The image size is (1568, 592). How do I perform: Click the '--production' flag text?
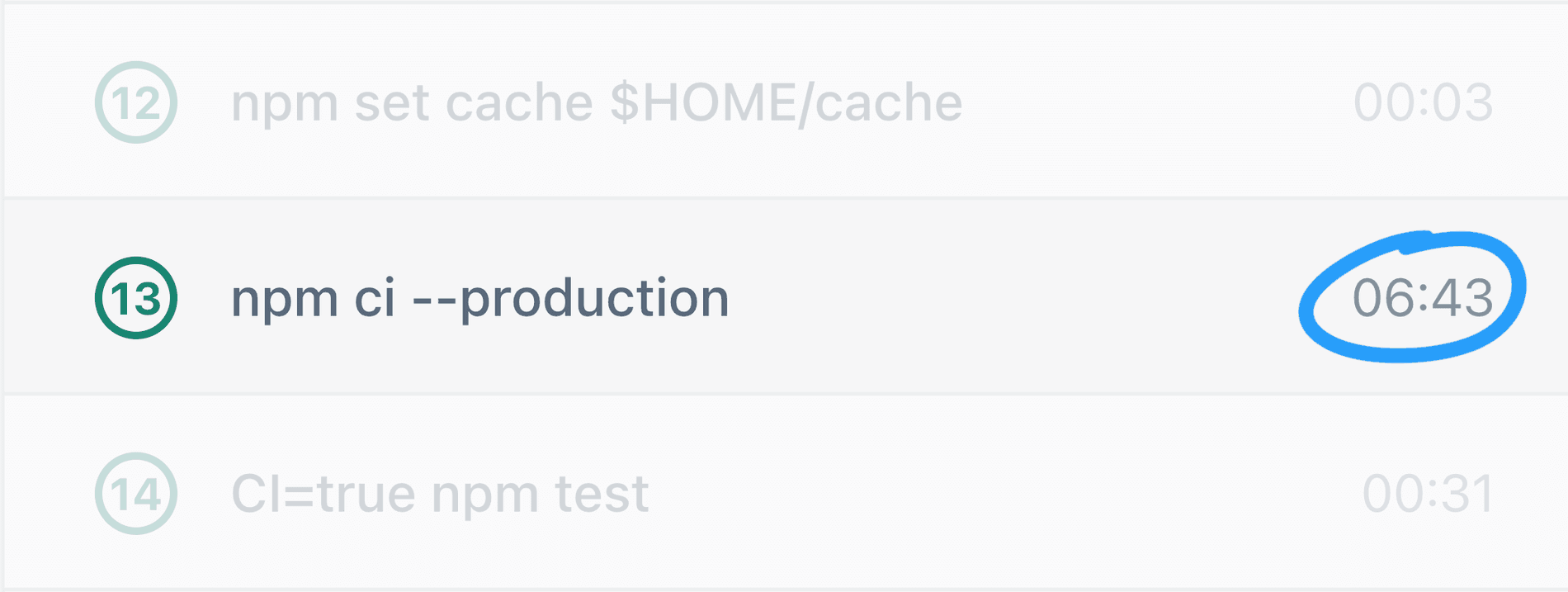click(x=570, y=298)
